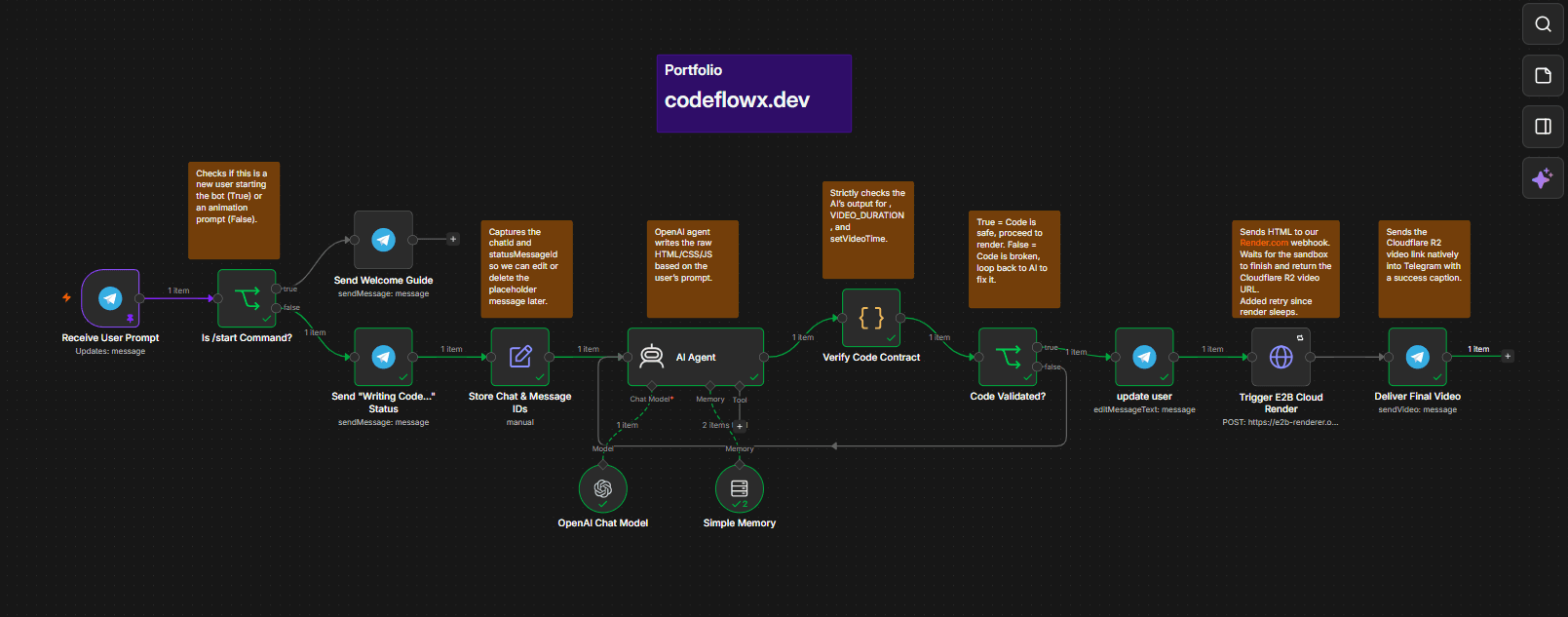The width and height of the screenshot is (1568, 617).
Task: Open the Send Welcome Guide Telegram node
Action: 383,240
